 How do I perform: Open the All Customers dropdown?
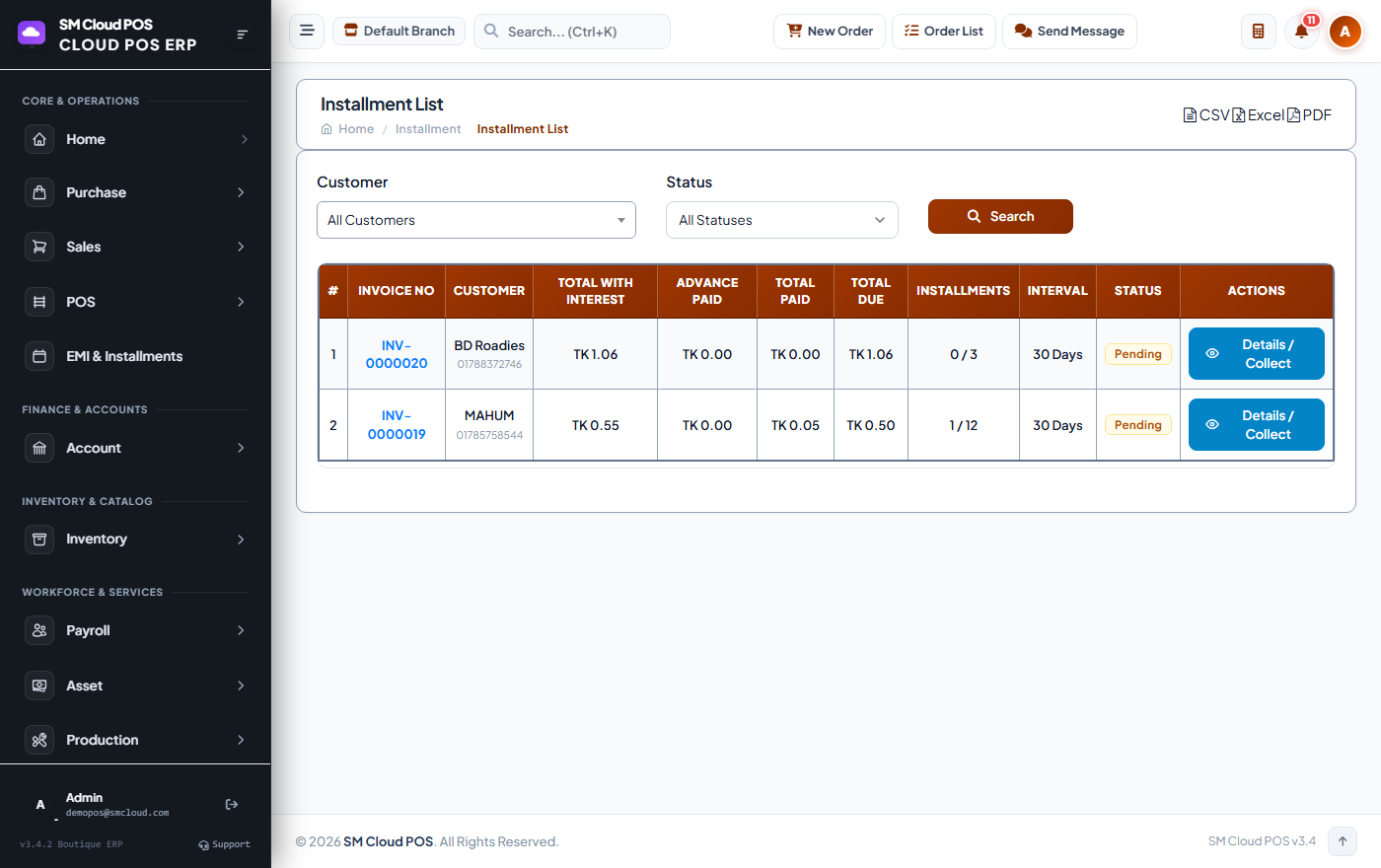click(476, 220)
